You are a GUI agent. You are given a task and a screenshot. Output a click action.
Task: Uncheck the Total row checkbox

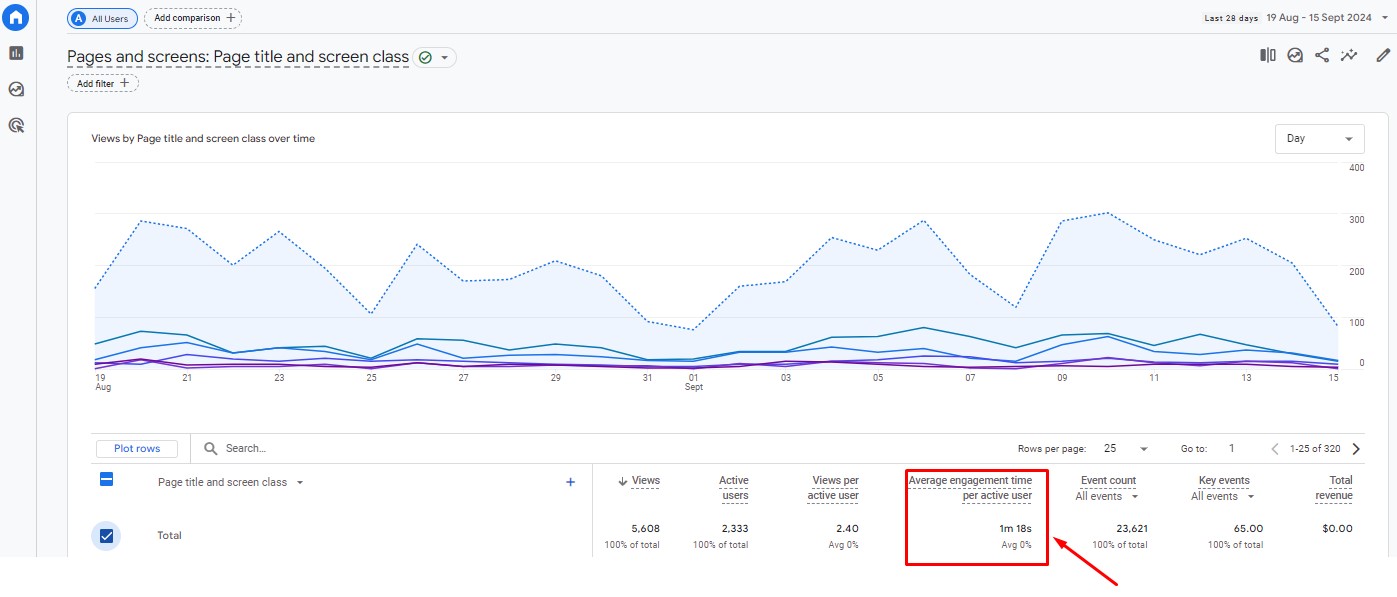[x=107, y=536]
